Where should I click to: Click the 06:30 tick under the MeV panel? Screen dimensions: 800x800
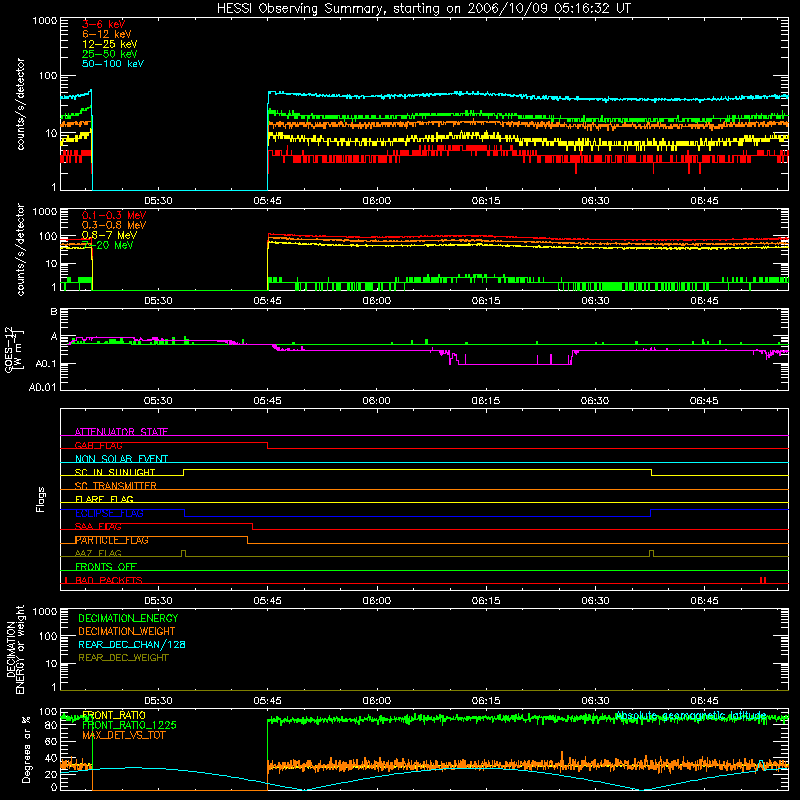tap(595, 301)
